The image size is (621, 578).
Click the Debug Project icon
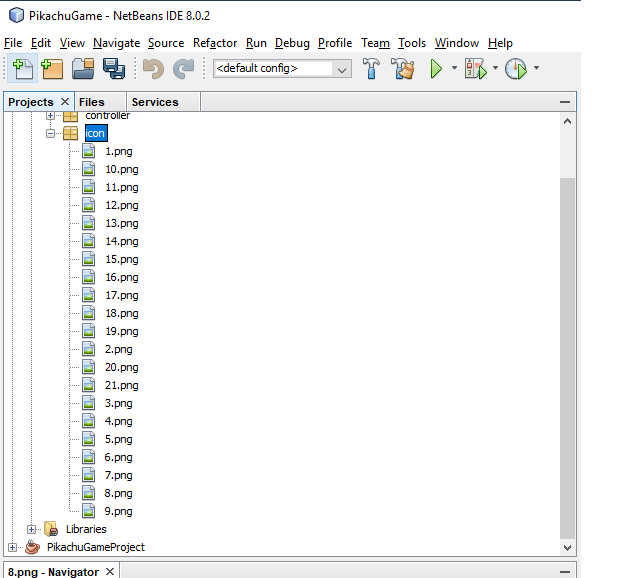coord(475,69)
